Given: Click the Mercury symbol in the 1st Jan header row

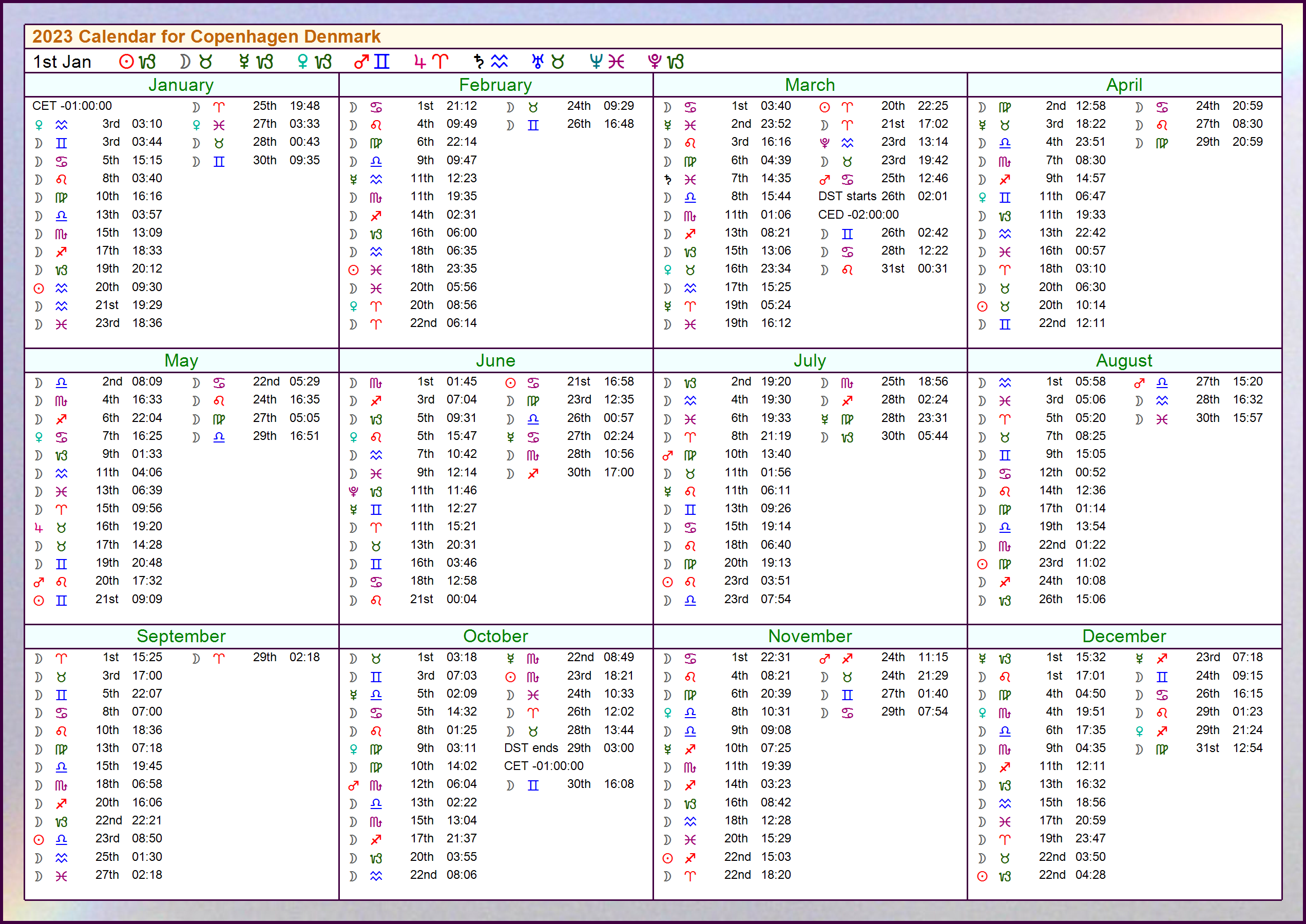Looking at the screenshot, I should 244,62.
